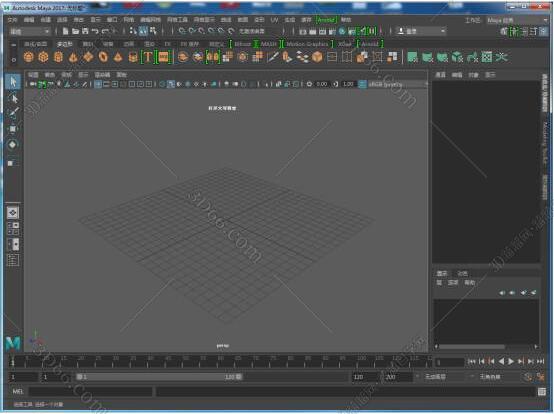This screenshot has width=554, height=414.
Task: Open the sRGB gamma color space dropdown
Action: tap(398, 84)
